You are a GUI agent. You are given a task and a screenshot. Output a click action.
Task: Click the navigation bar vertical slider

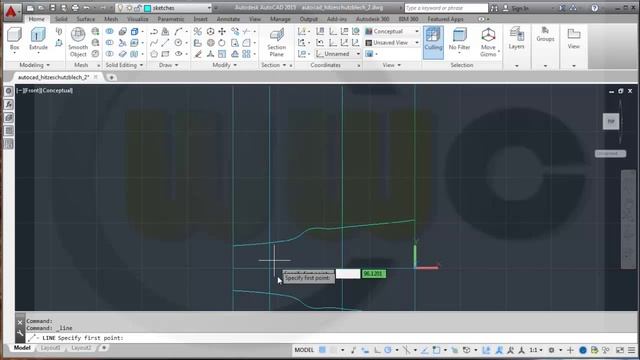(x=629, y=219)
